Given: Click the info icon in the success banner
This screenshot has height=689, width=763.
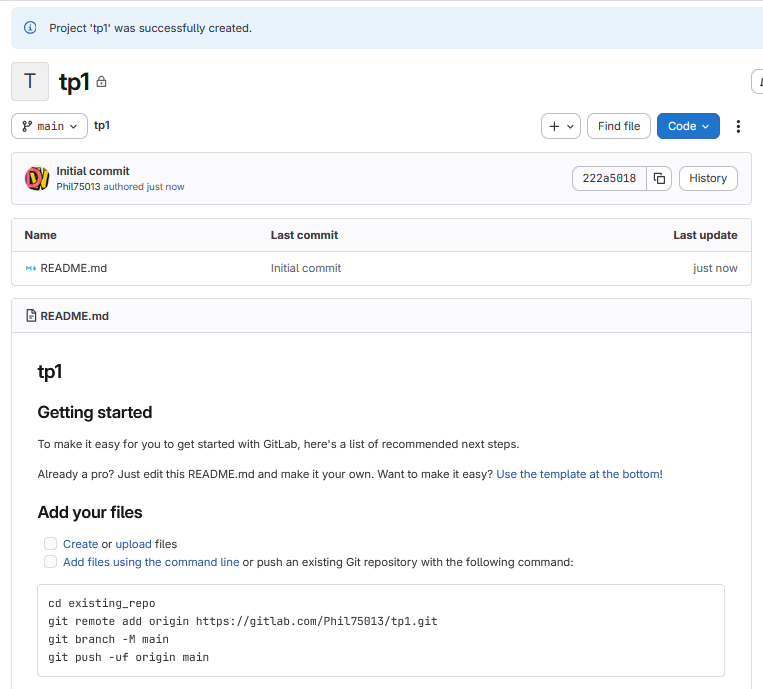Looking at the screenshot, I should [30, 28].
